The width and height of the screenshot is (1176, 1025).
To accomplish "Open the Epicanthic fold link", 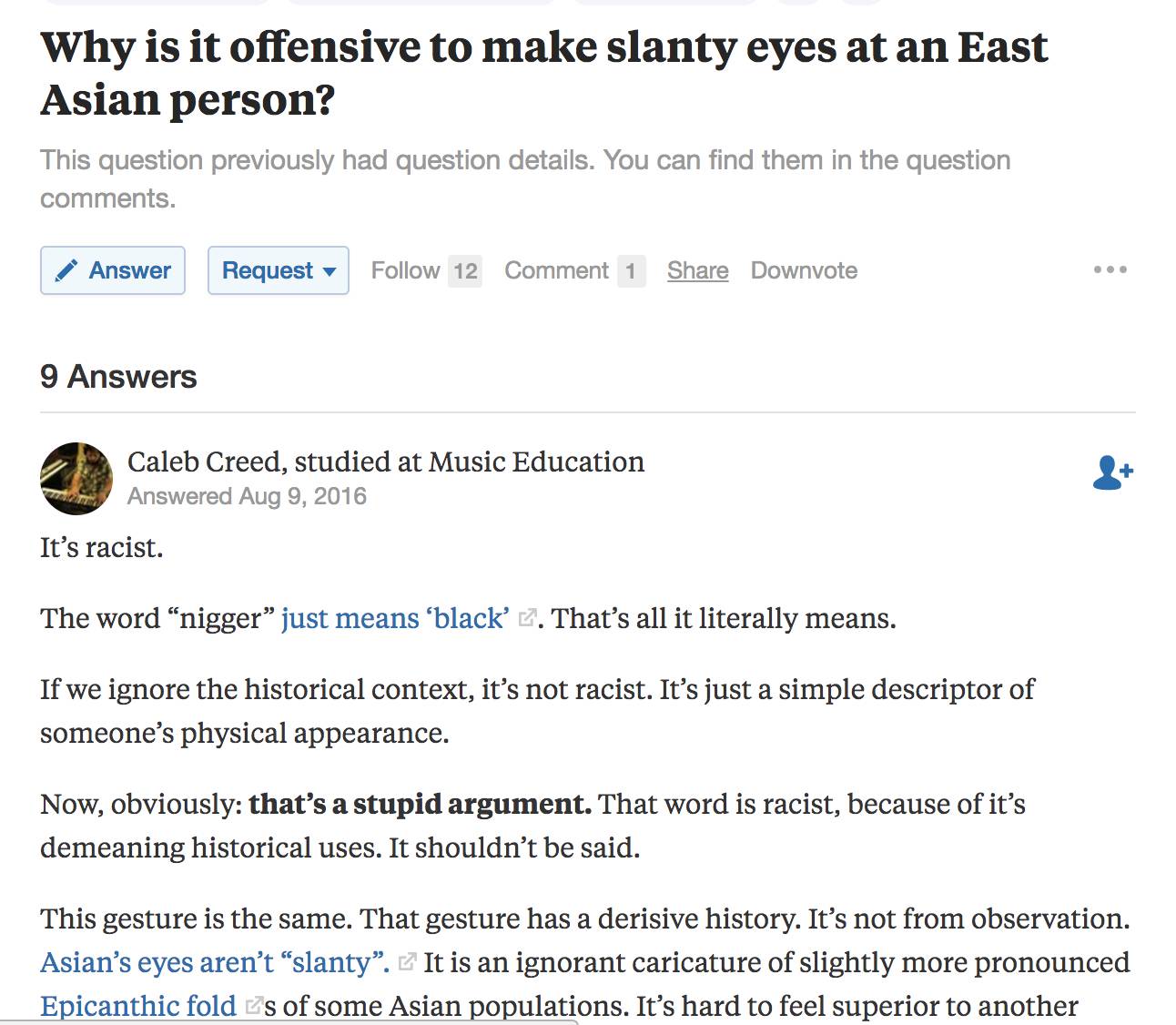I will coord(137,1006).
